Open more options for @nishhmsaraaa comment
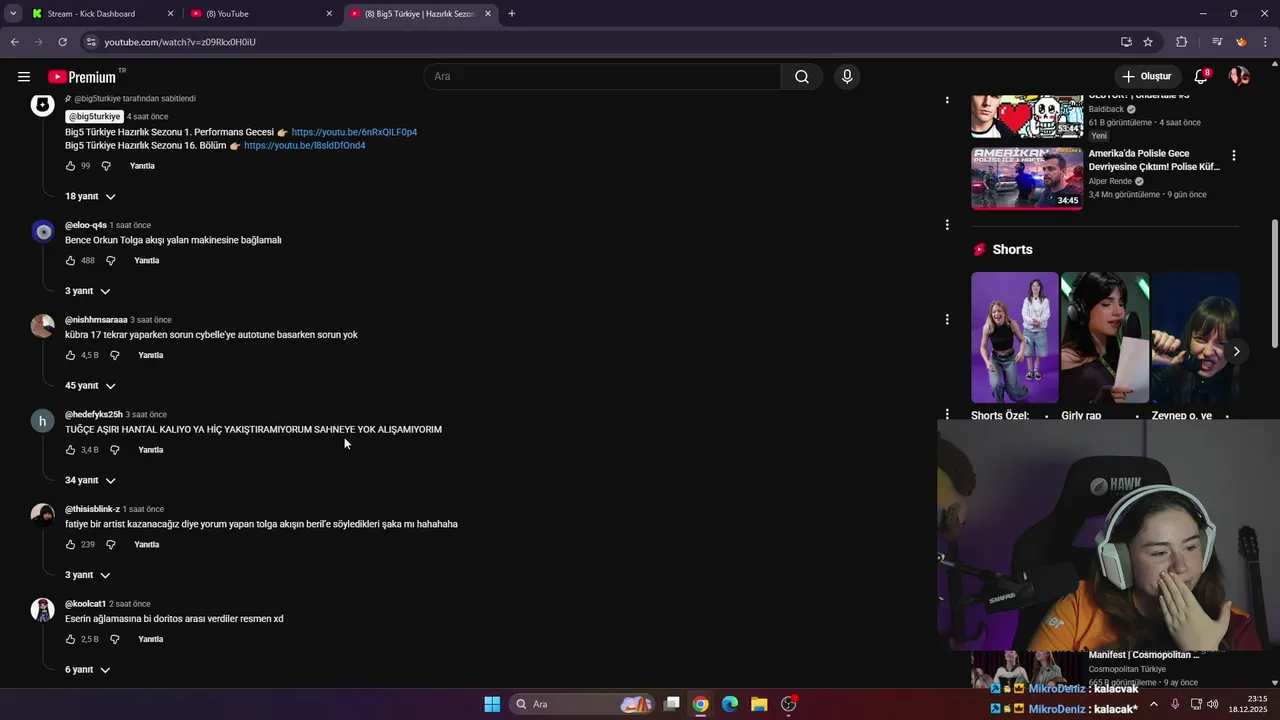 pyautogui.click(x=947, y=320)
